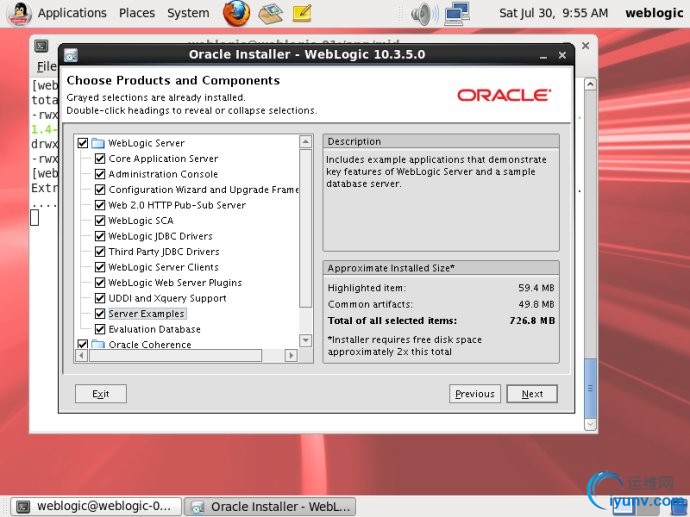690x517 pixels.
Task: Toggle the Oracle Coherence checkbox
Action: [83, 344]
